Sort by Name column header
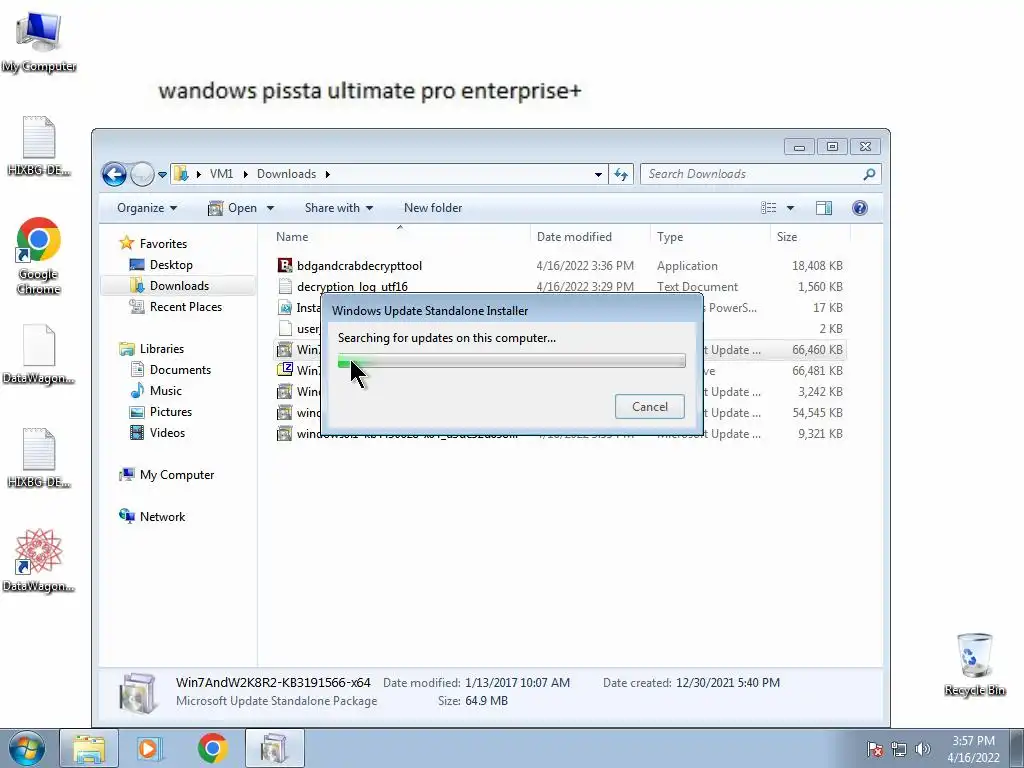The image size is (1024, 768). coord(400,236)
